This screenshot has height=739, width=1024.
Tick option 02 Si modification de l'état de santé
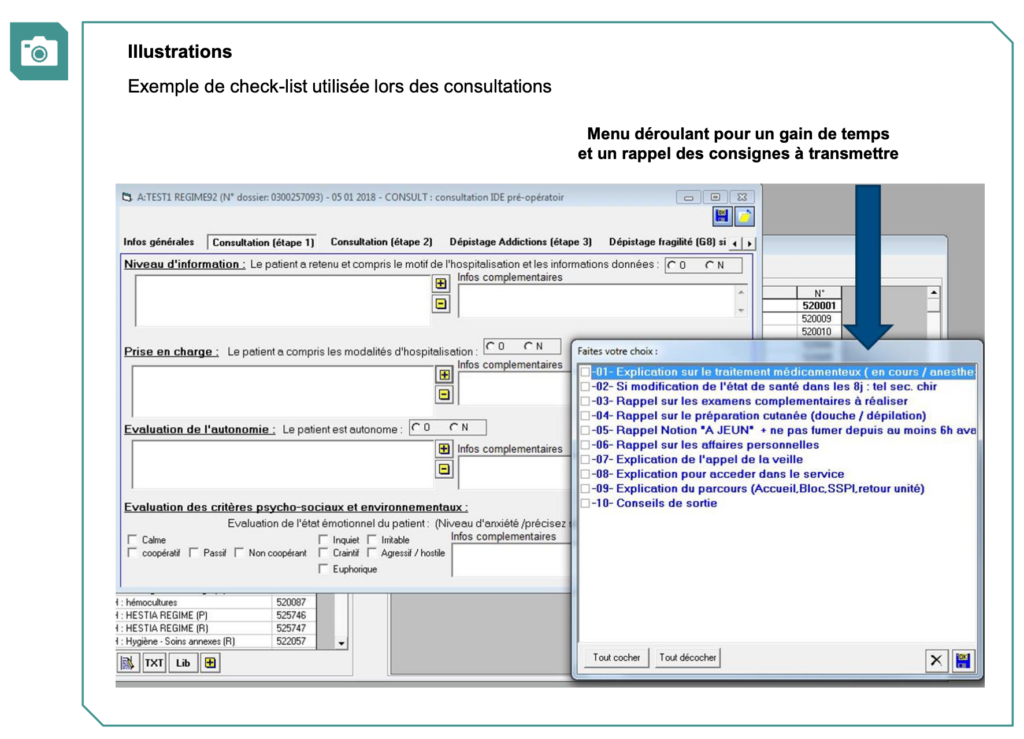point(585,387)
